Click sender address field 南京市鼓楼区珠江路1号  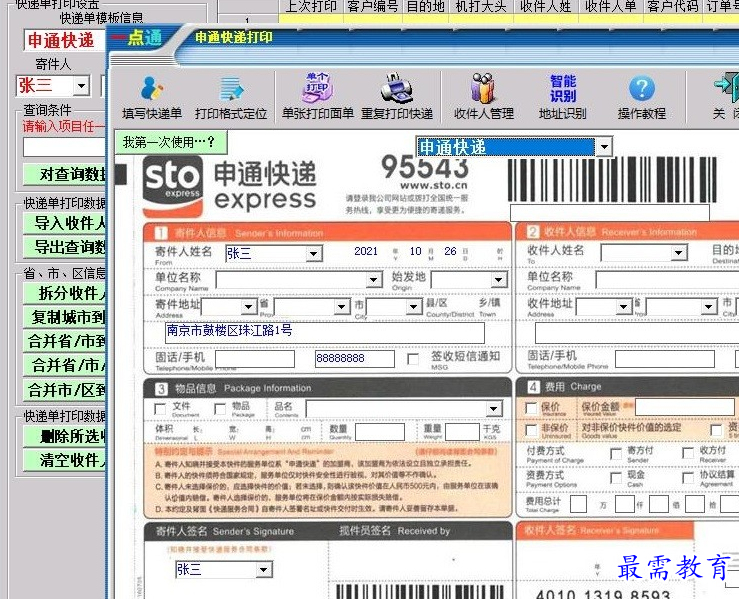(324, 332)
